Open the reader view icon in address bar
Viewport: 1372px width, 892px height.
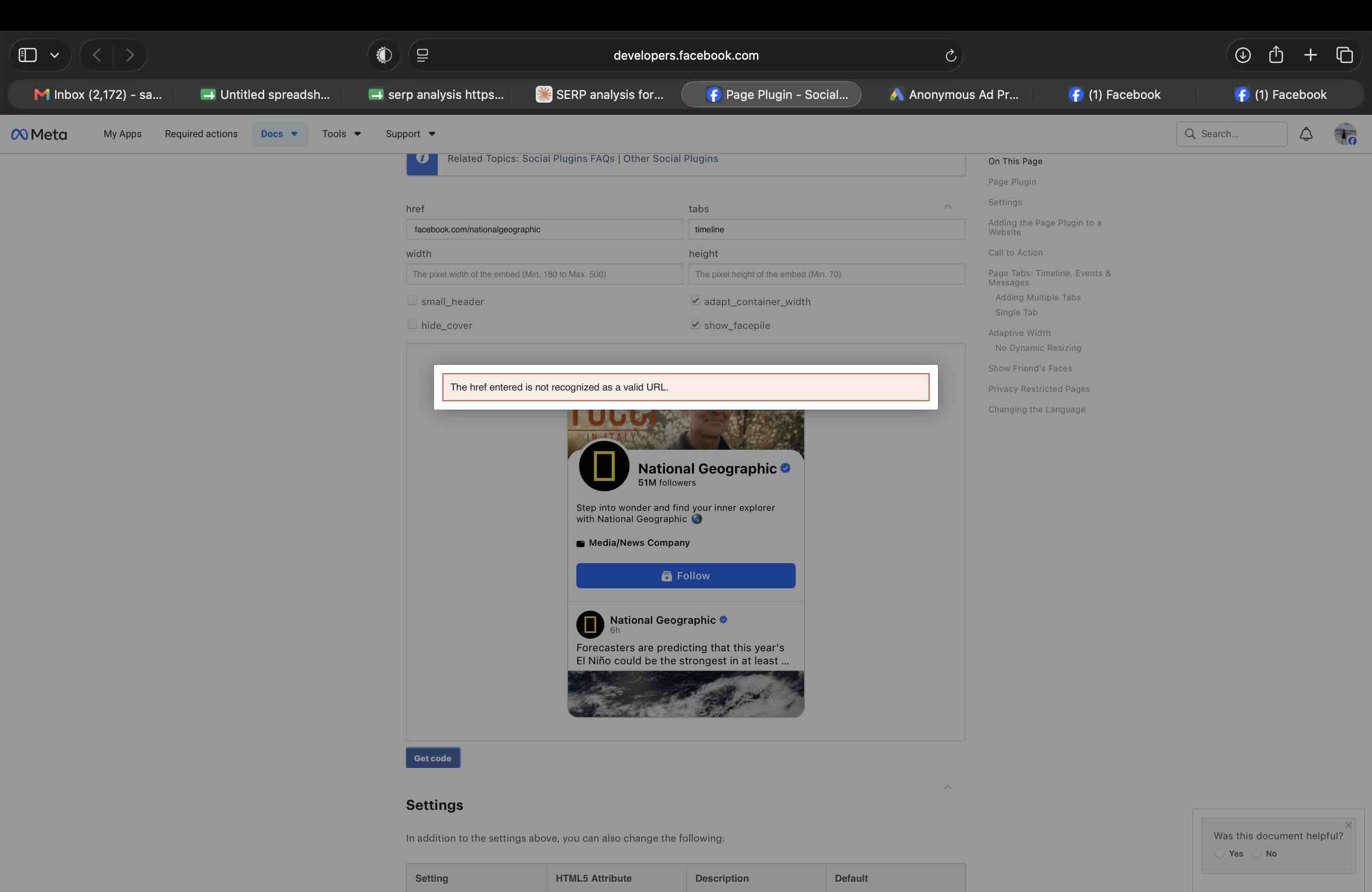pos(422,56)
